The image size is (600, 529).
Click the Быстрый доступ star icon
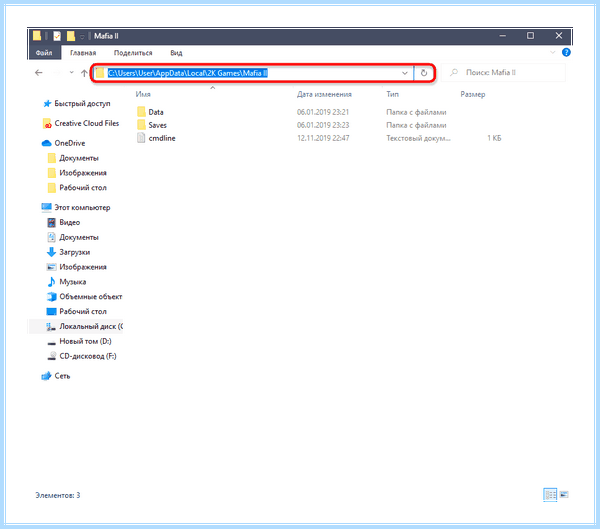point(47,103)
